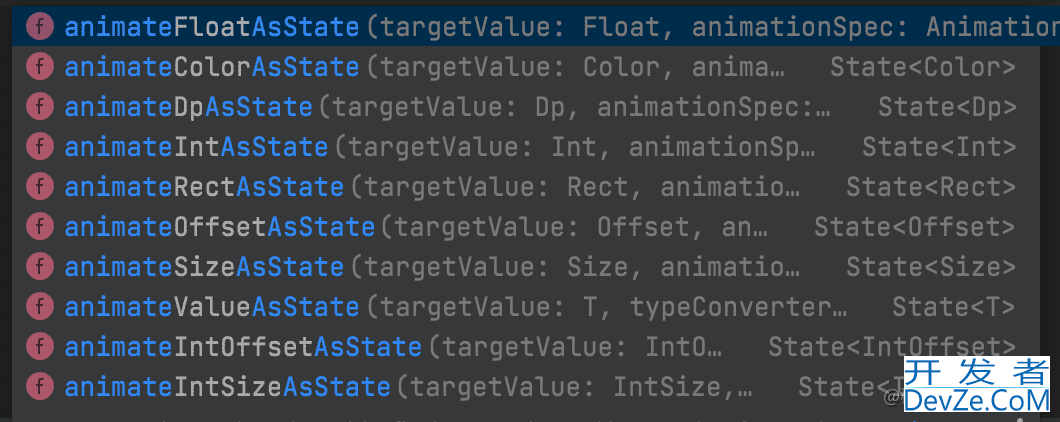Viewport: 1060px width, 422px height.
Task: Select the animateIntOffsetAsState completion item
Action: coord(243,346)
